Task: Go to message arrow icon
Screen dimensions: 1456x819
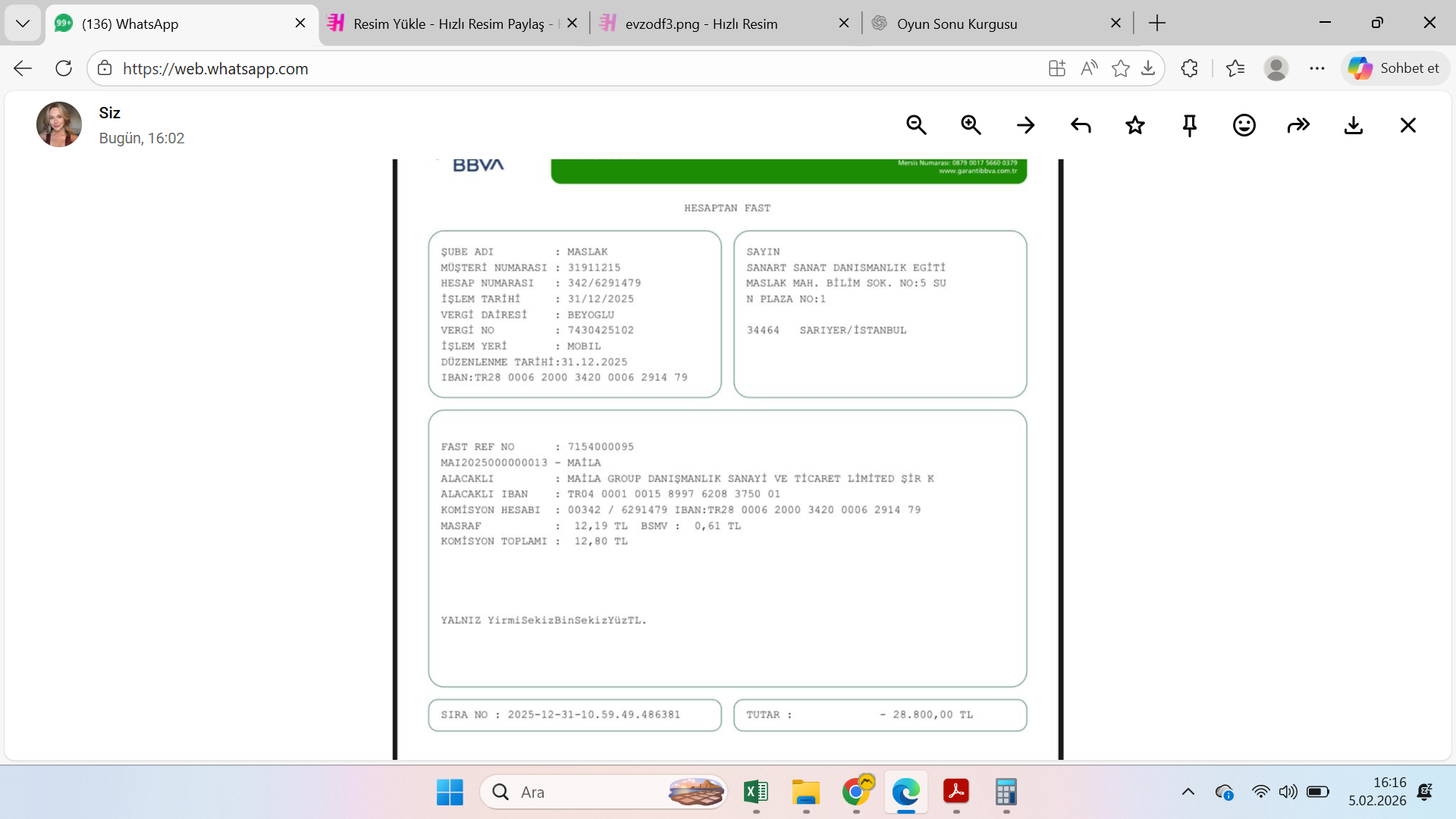Action: coord(1025,125)
